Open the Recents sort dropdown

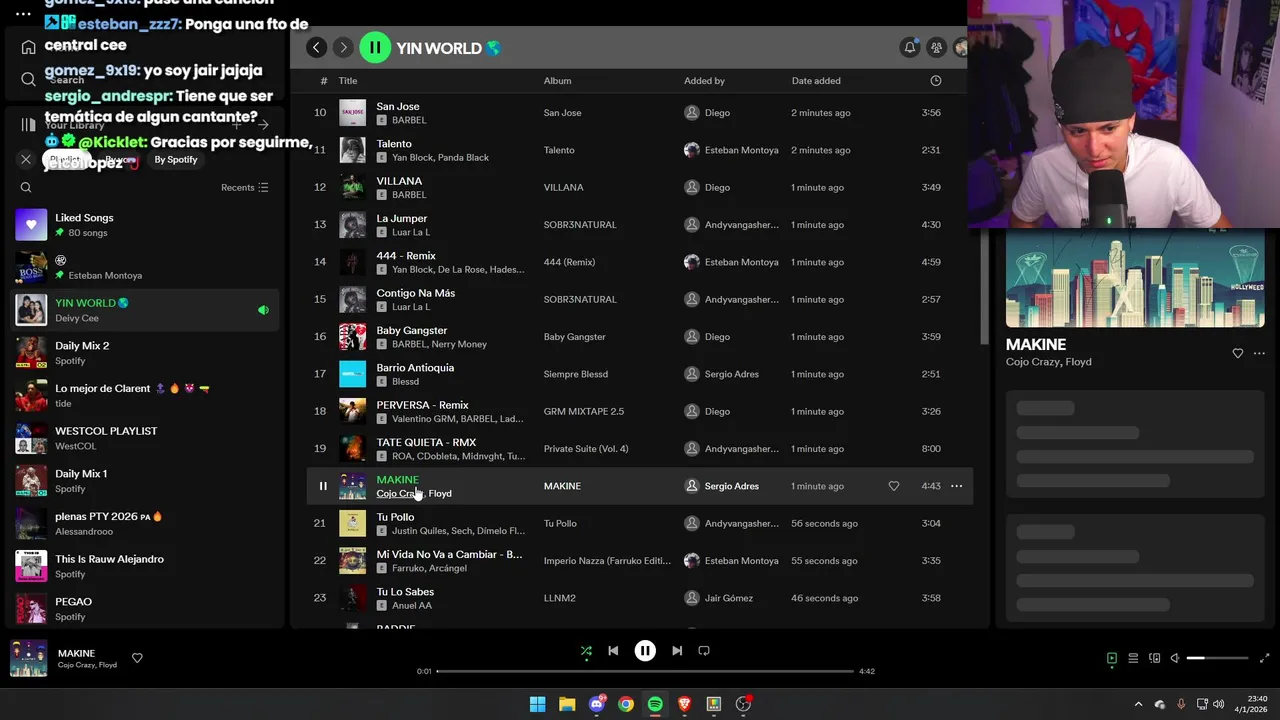(245, 187)
